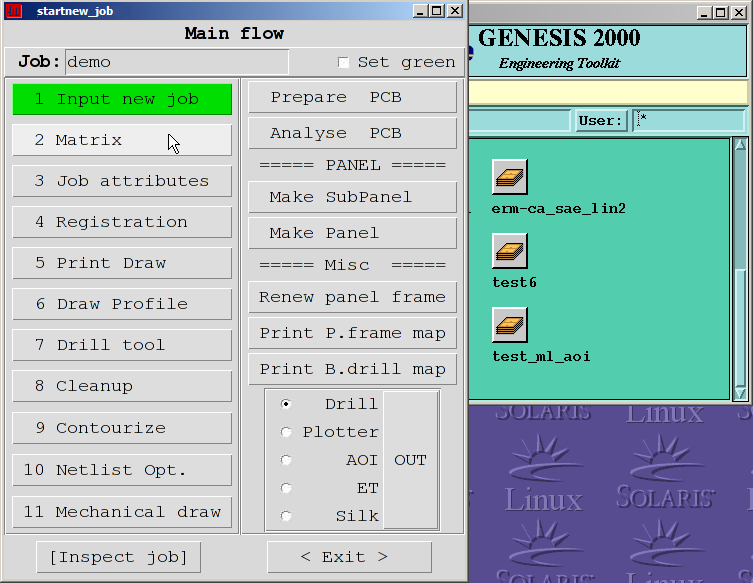Run step 8 Cleanup
The width and height of the screenshot is (753, 583).
point(122,386)
